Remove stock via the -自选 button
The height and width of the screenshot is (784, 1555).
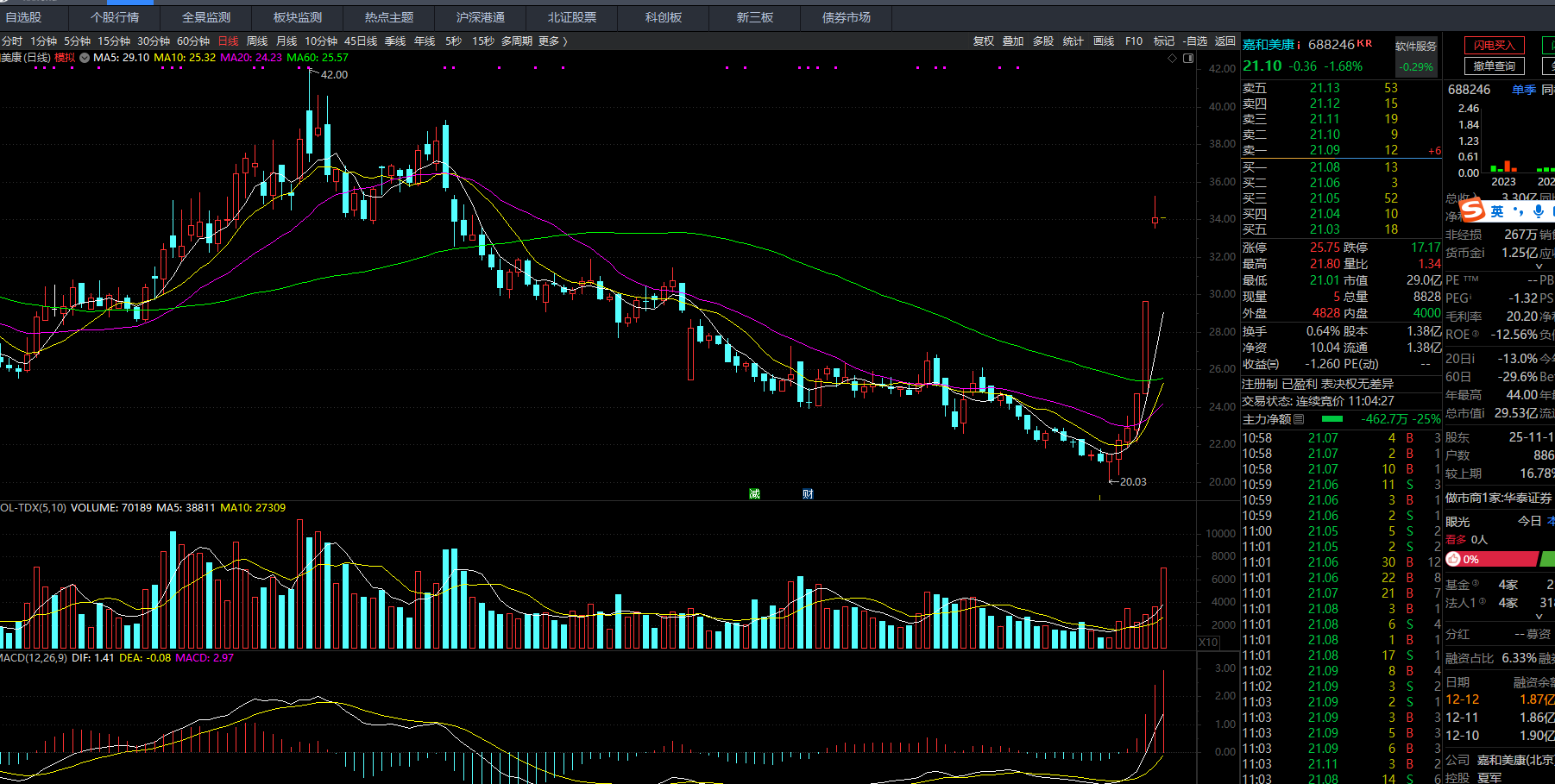coord(1195,41)
